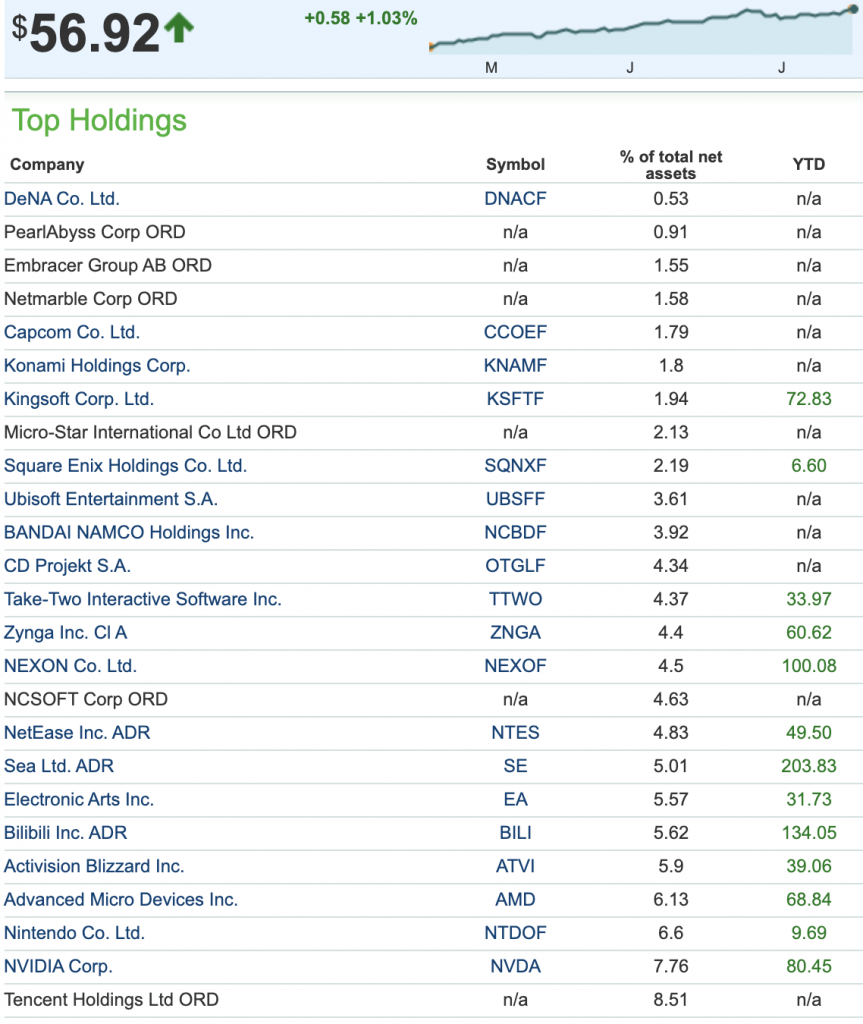Select NVIDIA net assets value 7.76
863x1024 pixels.
pos(671,966)
